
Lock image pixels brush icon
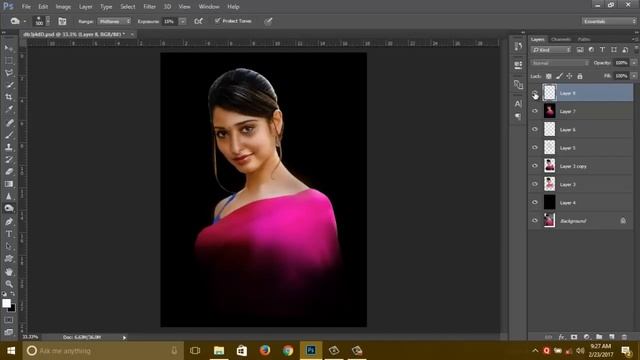coord(559,76)
